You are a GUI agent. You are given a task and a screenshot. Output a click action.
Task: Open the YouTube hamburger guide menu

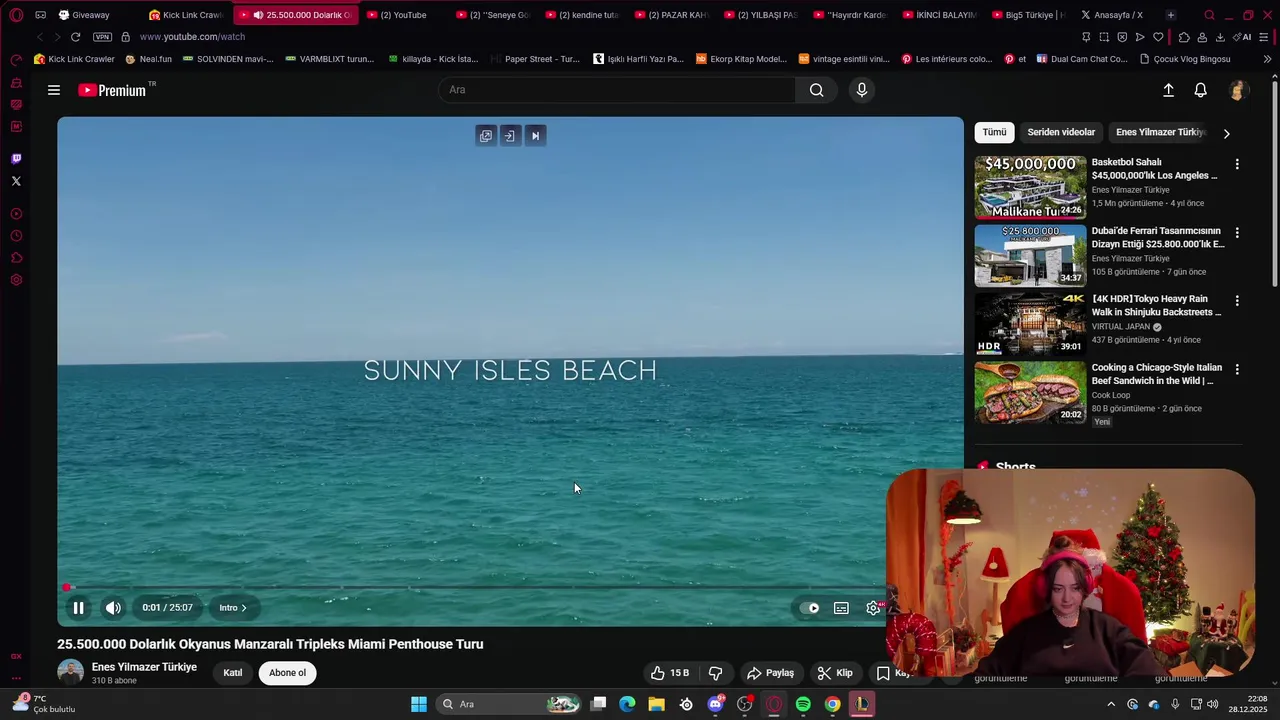coord(54,90)
